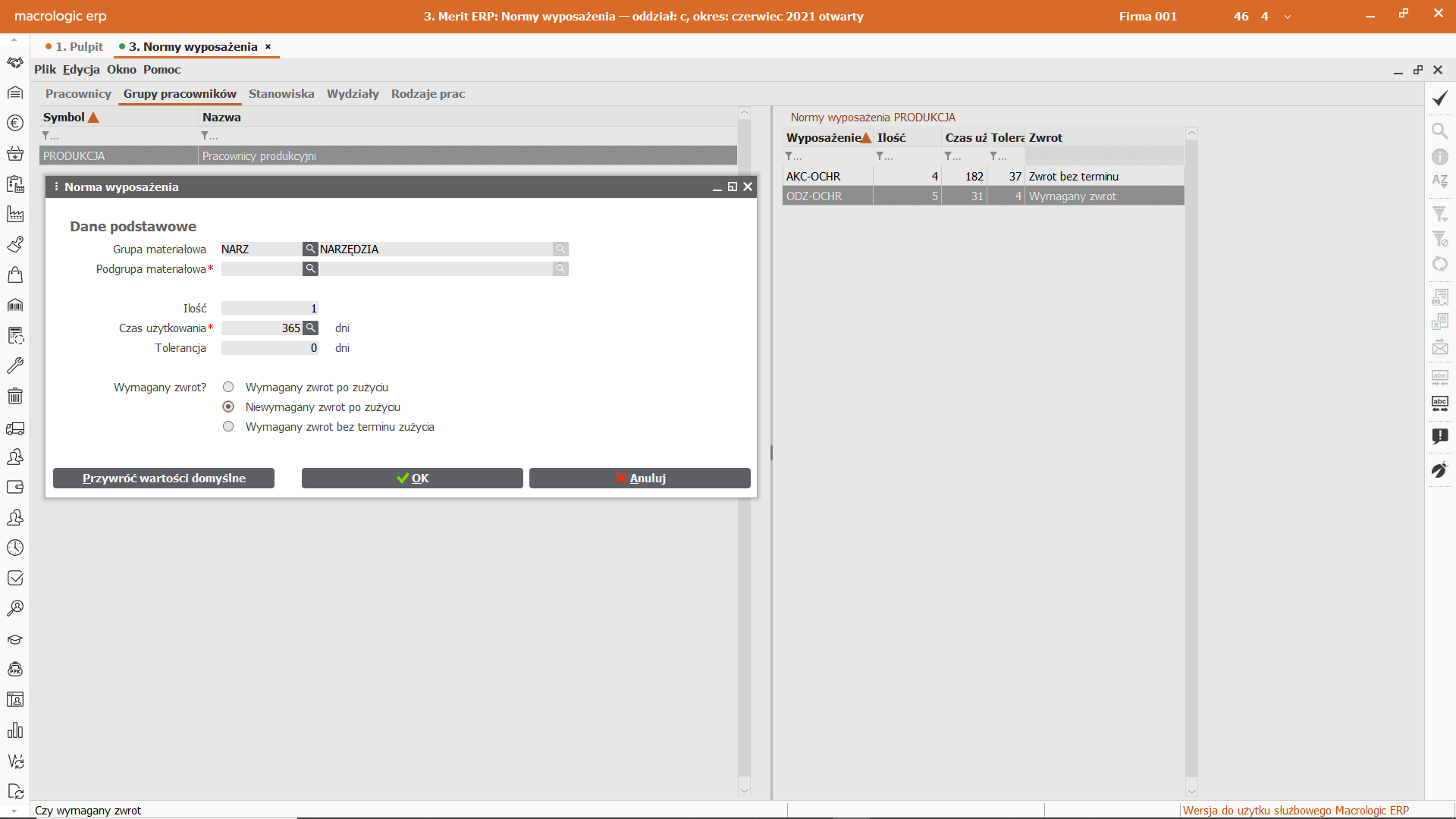Image resolution: width=1456 pixels, height=819 pixels.
Task: Click the clock icon in left sidebar
Action: [x=15, y=548]
